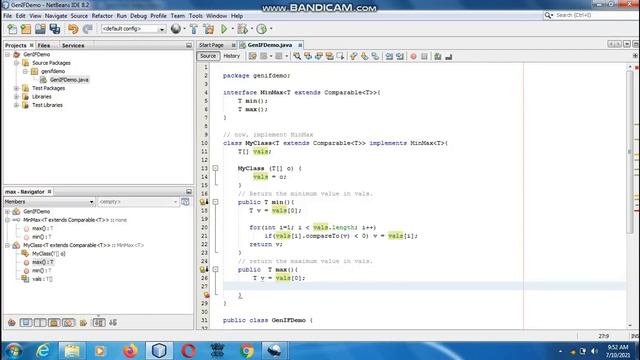The image size is (640, 360).
Task: Toggle Show Inner Classes filter in Navigator
Action: 68,322
